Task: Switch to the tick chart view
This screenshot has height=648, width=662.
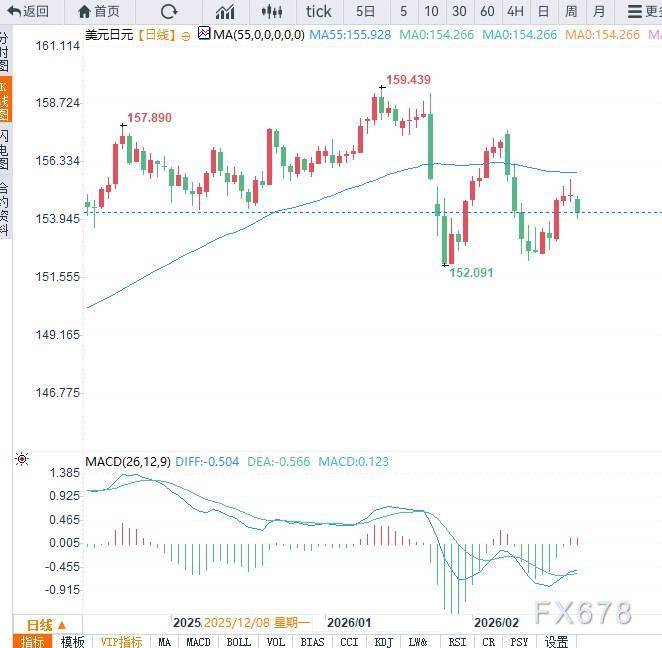Action: 318,11
